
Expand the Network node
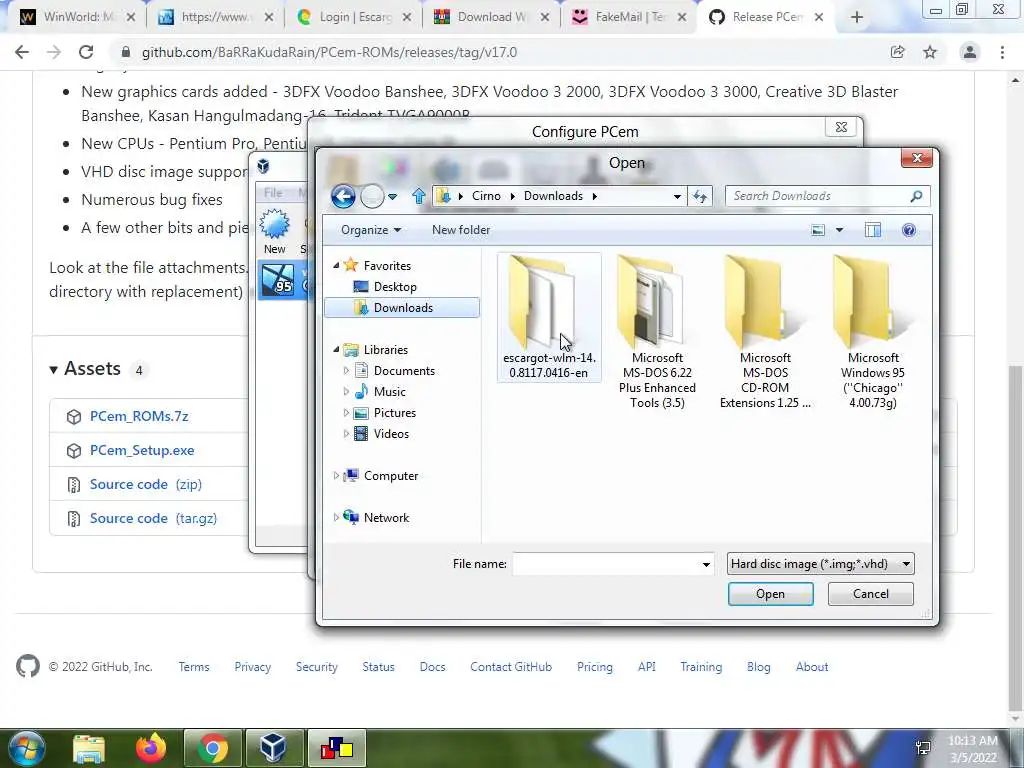336,517
